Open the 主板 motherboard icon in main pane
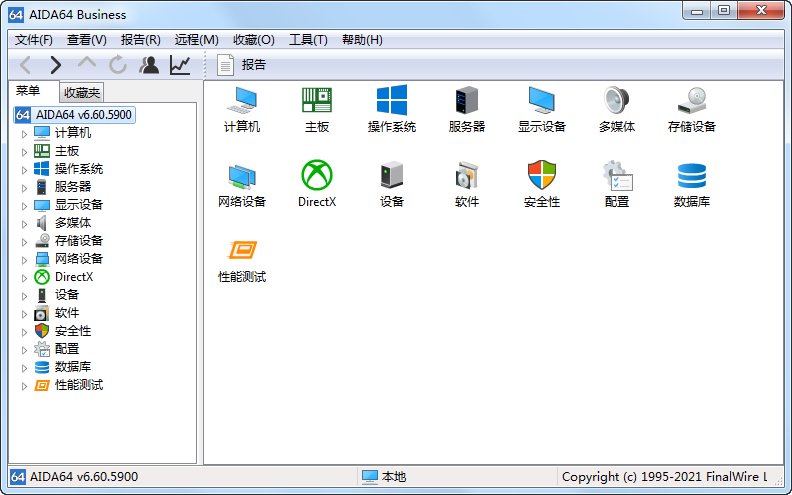 pyautogui.click(x=317, y=109)
